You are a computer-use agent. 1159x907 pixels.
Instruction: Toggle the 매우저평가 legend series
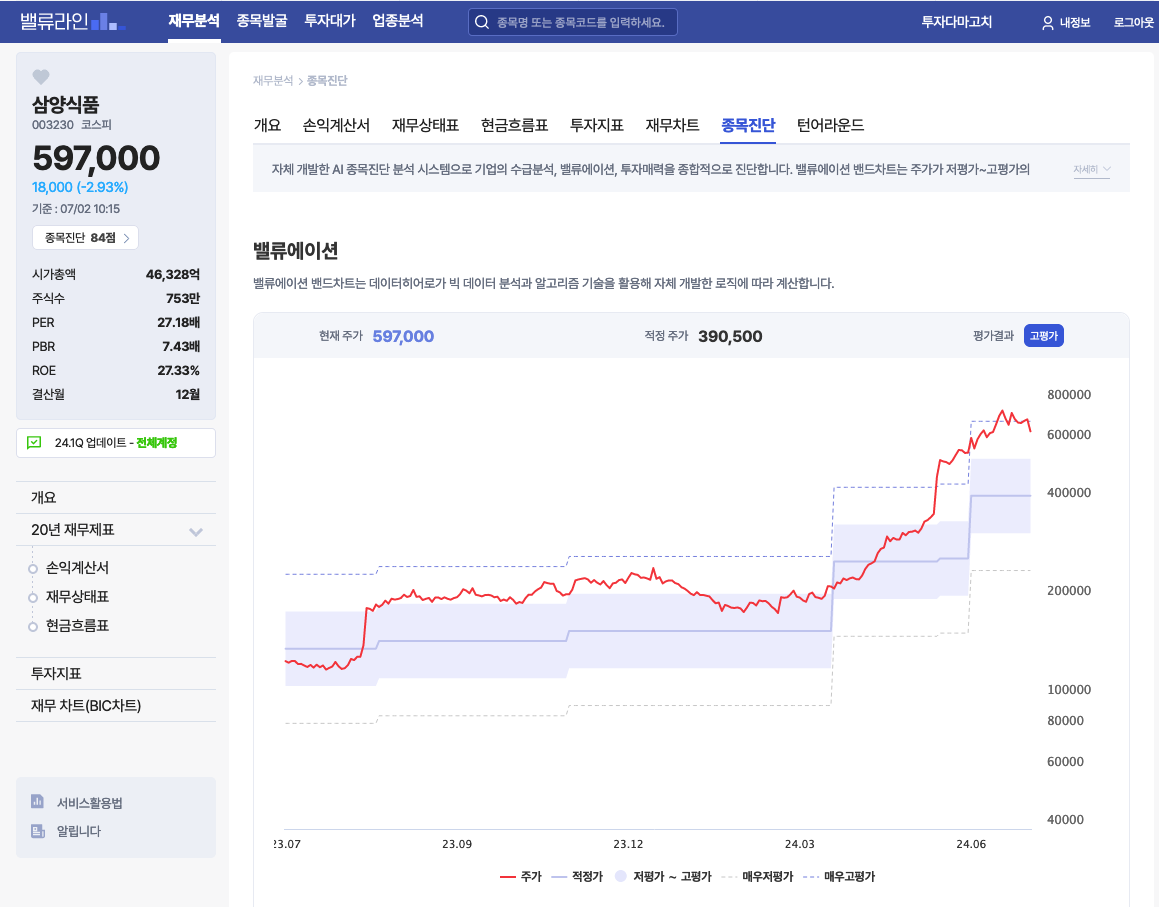pos(757,877)
